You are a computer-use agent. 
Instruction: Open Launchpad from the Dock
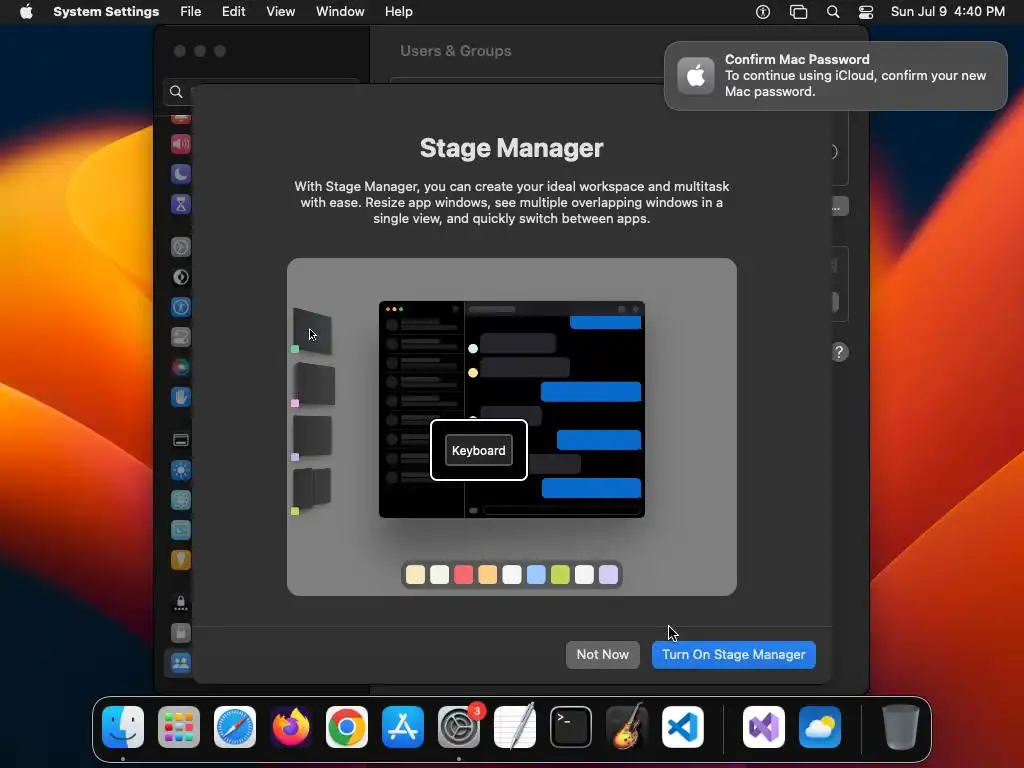[179, 727]
